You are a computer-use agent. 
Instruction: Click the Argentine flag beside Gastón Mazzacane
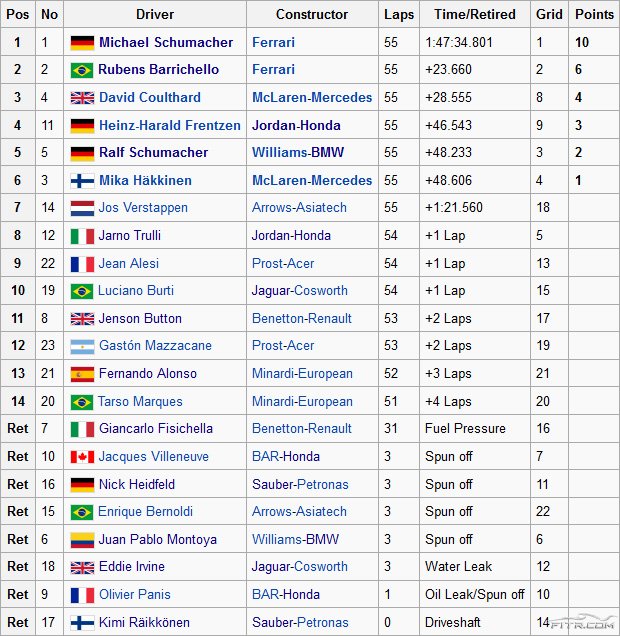click(82, 346)
